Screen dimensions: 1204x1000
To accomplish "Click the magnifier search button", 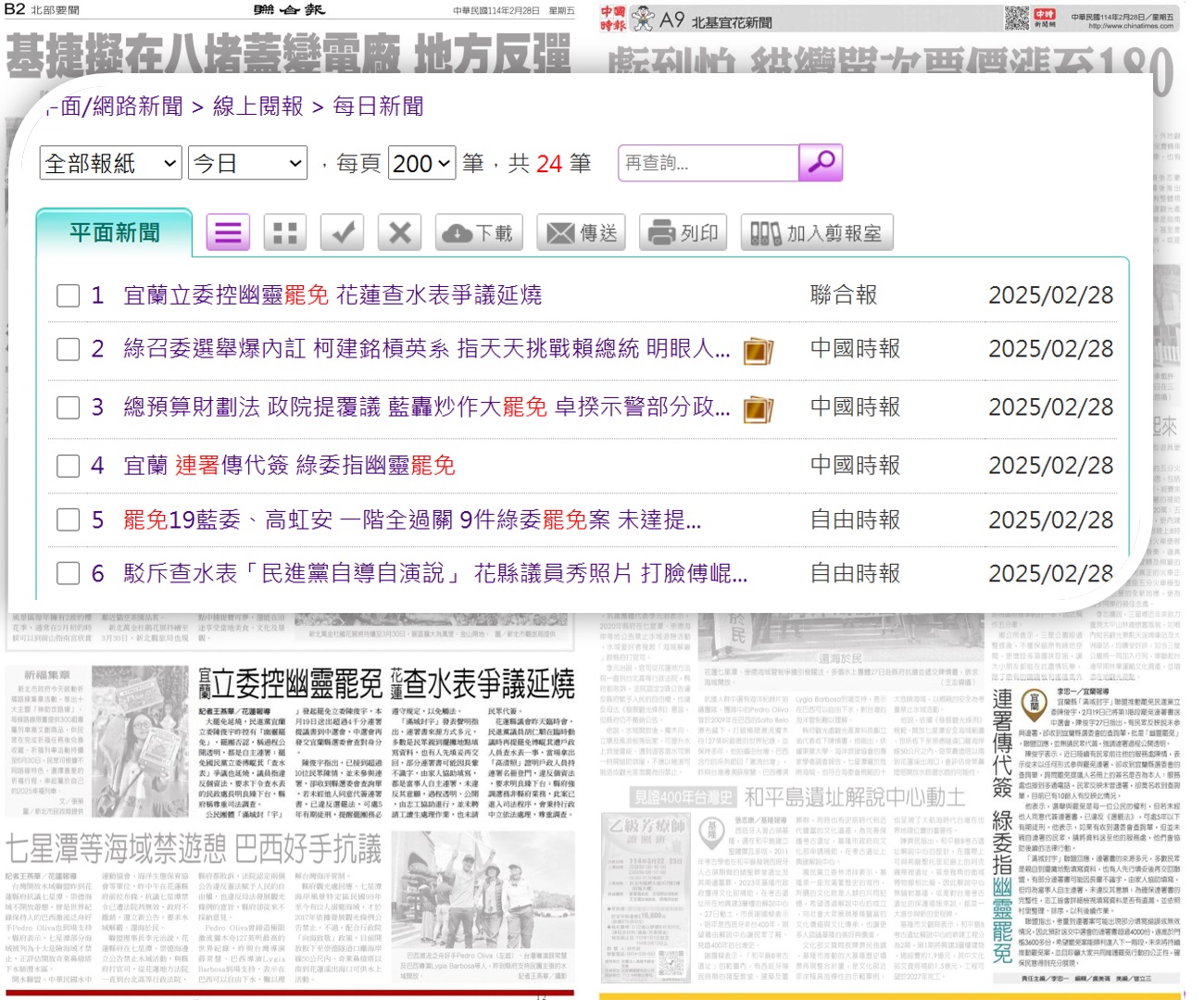I will (820, 163).
